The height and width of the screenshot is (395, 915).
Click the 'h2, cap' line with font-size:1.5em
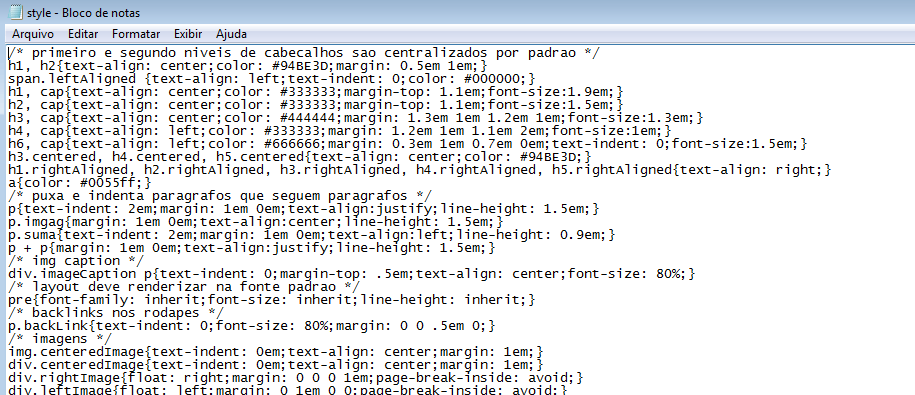click(316, 105)
